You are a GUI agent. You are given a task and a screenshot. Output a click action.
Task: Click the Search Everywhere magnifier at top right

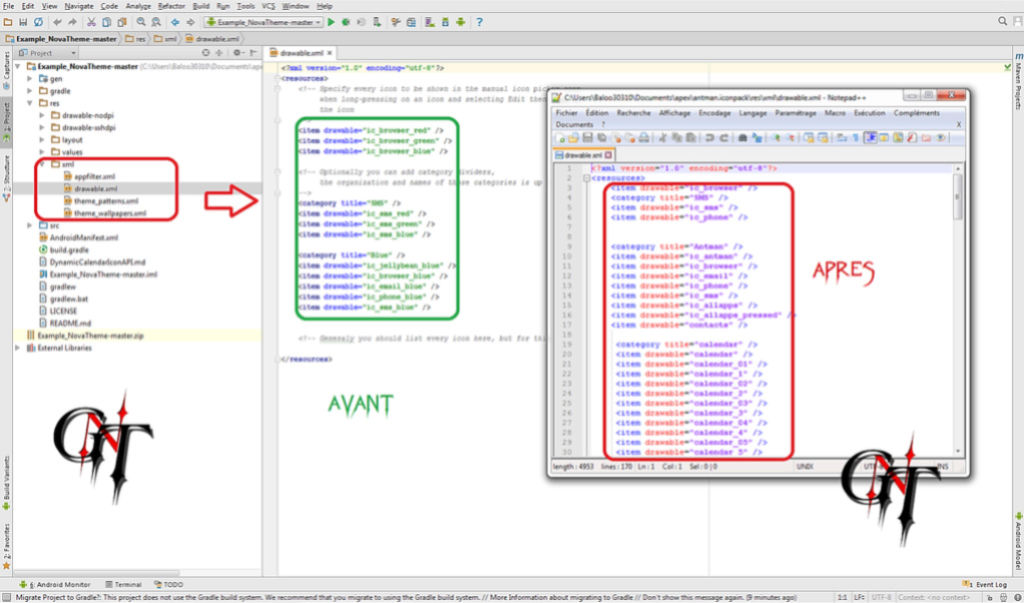pyautogui.click(x=1002, y=22)
